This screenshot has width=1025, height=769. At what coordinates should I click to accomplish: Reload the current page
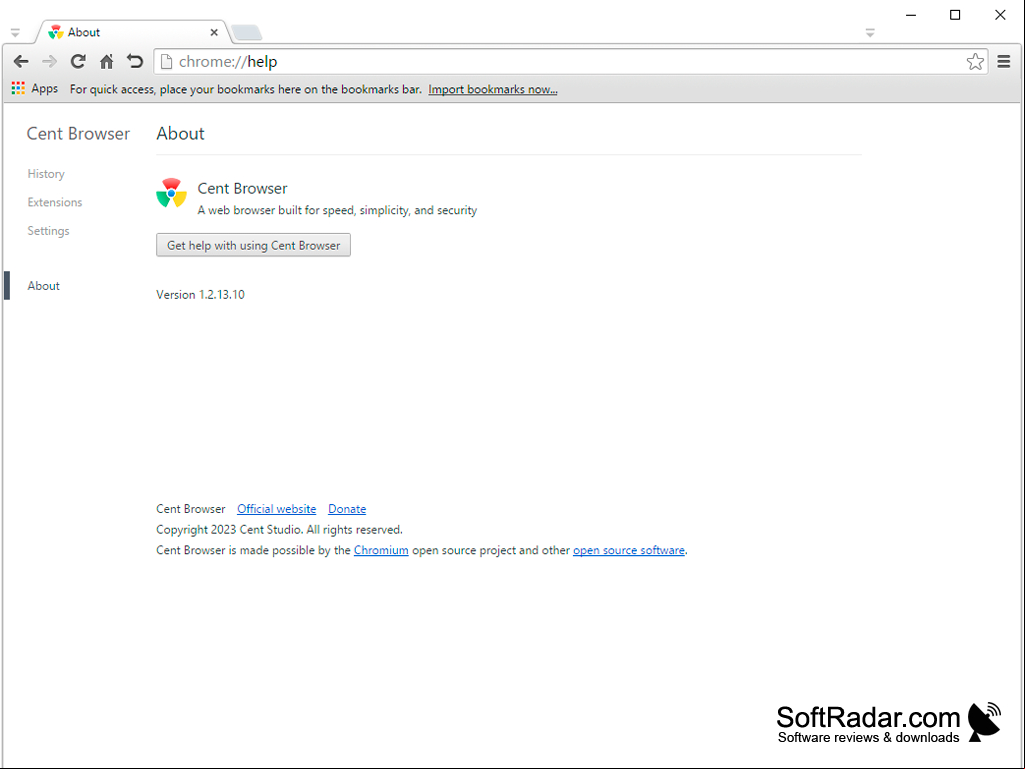click(x=78, y=61)
